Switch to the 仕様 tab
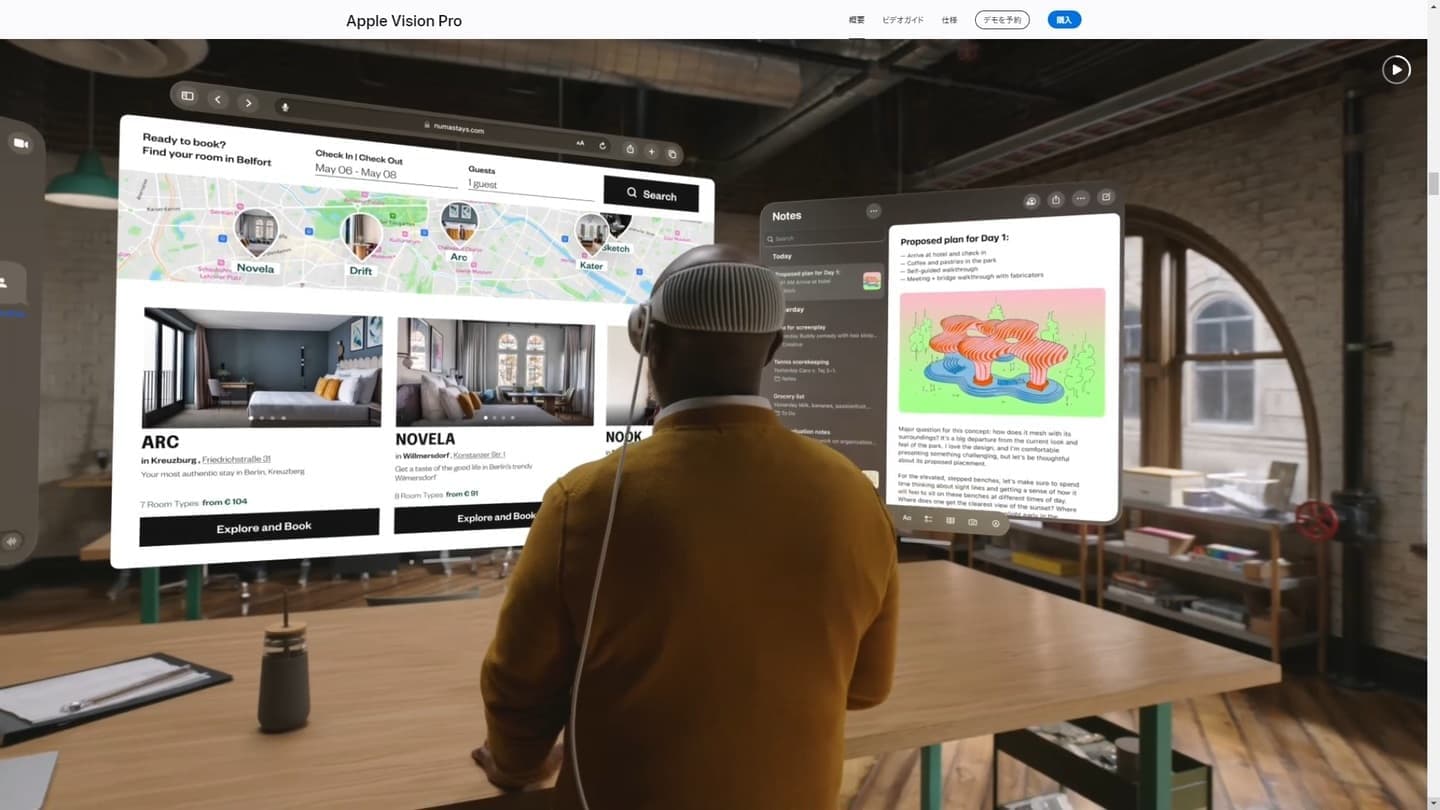Screen dimensions: 1440x810 point(949,20)
